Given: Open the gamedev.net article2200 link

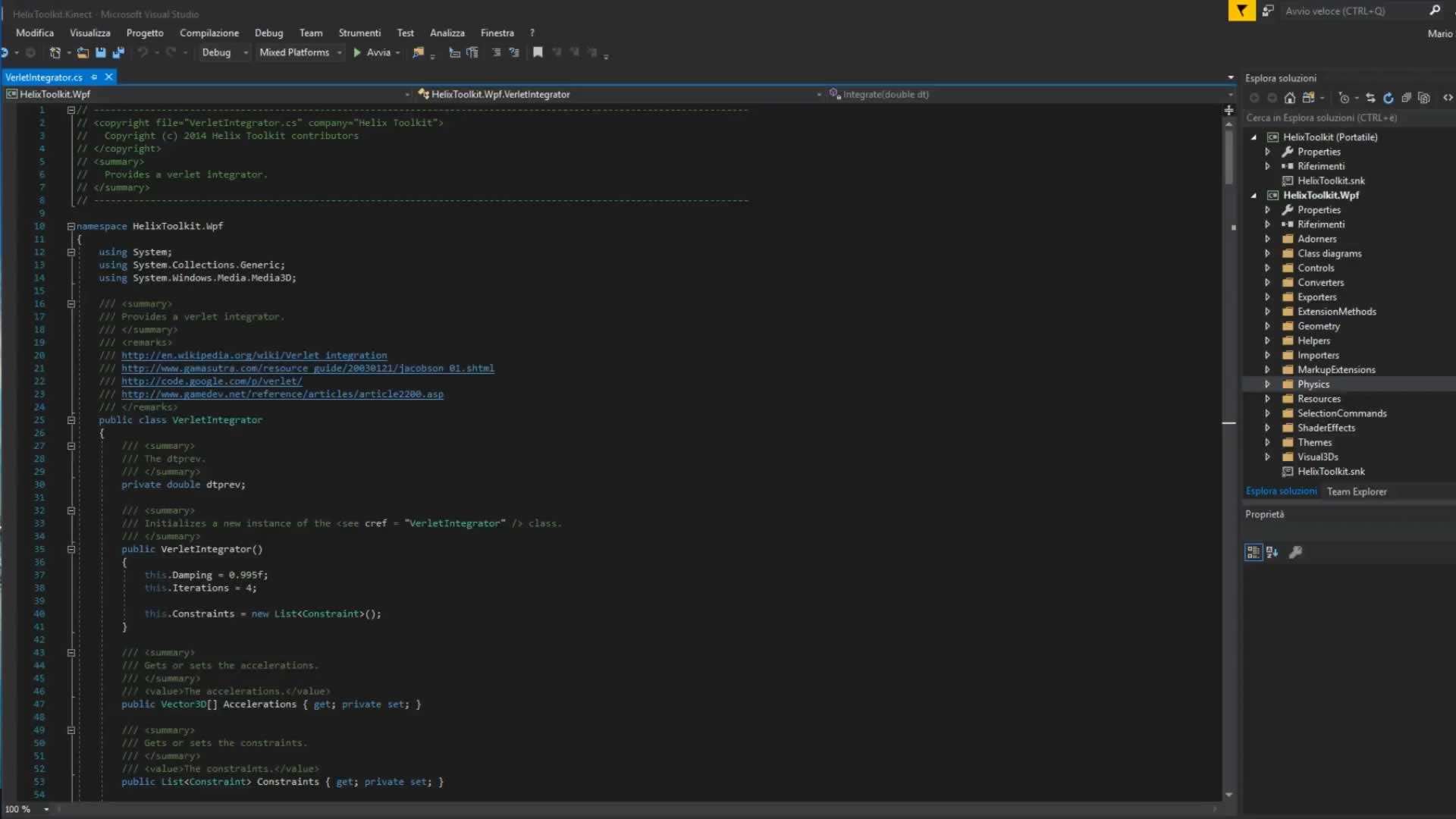Looking at the screenshot, I should coord(282,394).
